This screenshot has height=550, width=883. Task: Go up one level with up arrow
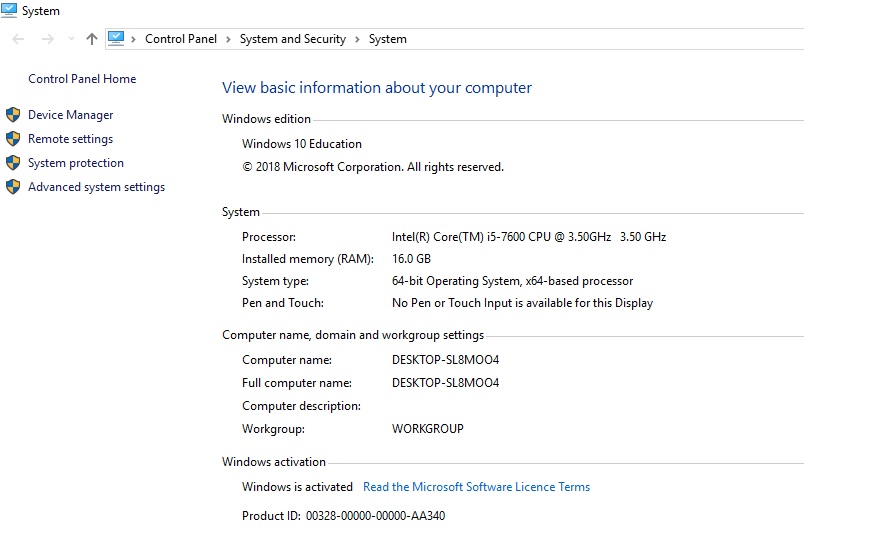pos(92,39)
